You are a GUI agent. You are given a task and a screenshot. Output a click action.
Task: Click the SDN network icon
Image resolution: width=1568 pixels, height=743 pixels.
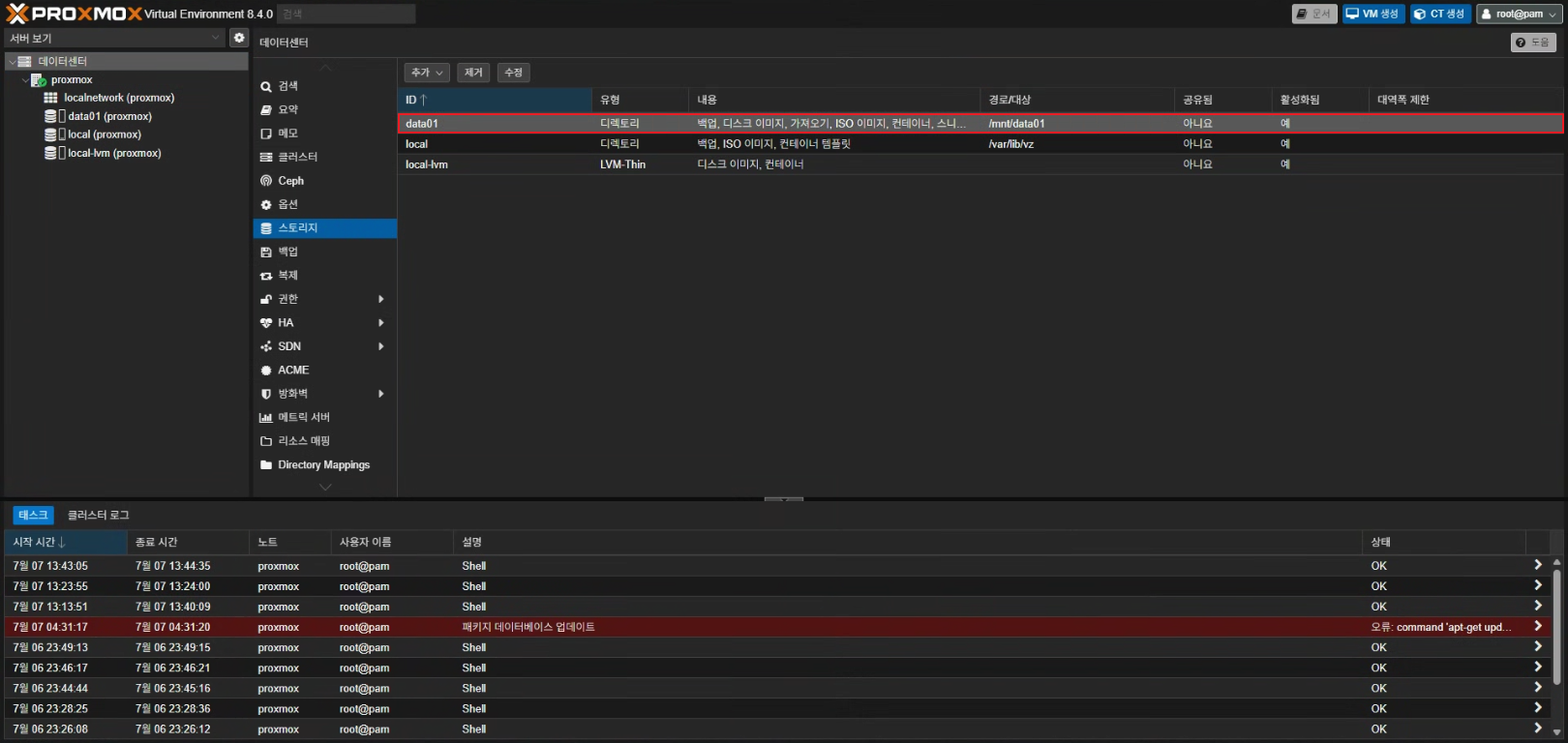tap(266, 346)
